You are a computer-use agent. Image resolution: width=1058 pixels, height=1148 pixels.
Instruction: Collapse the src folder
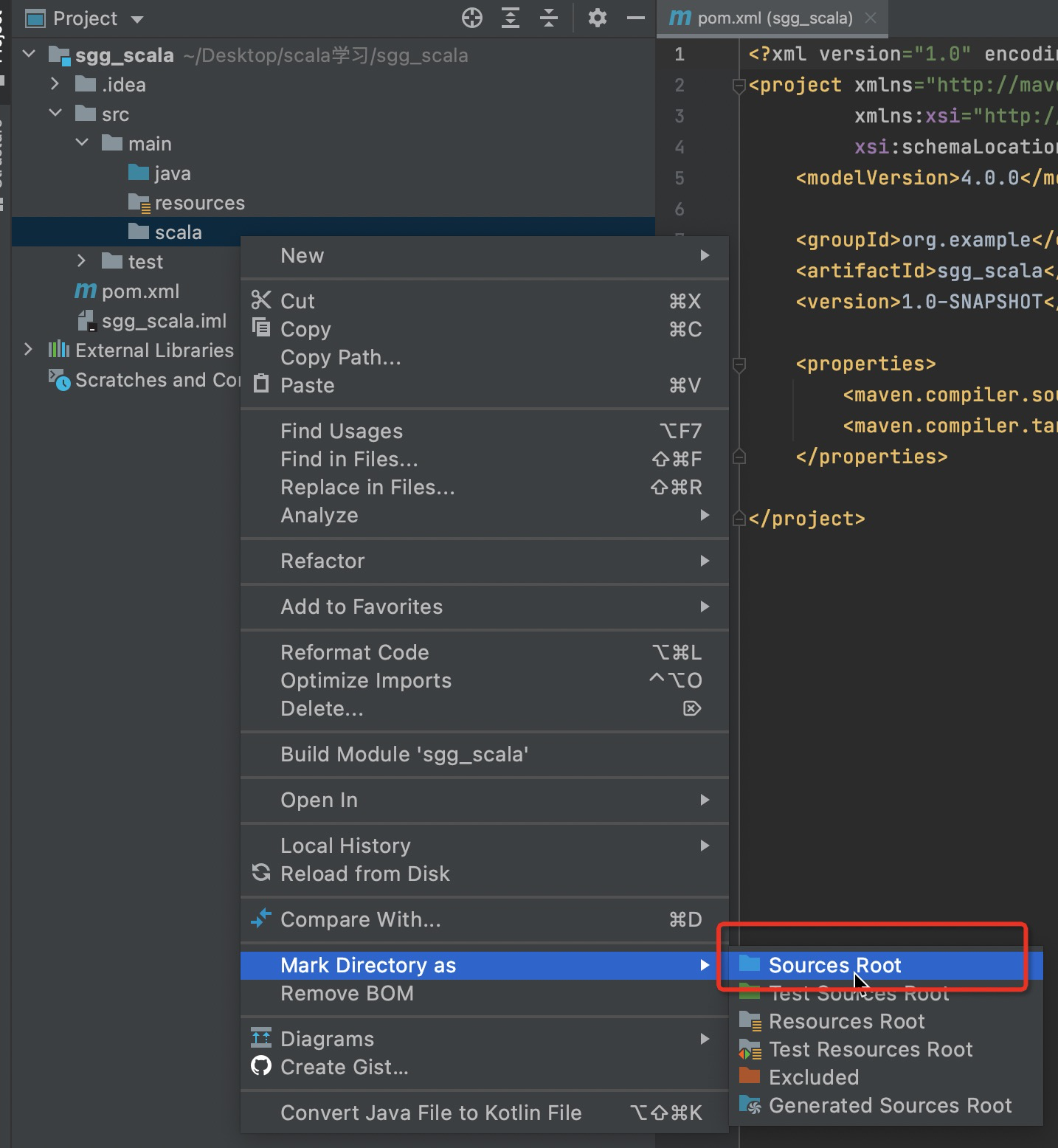click(55, 114)
